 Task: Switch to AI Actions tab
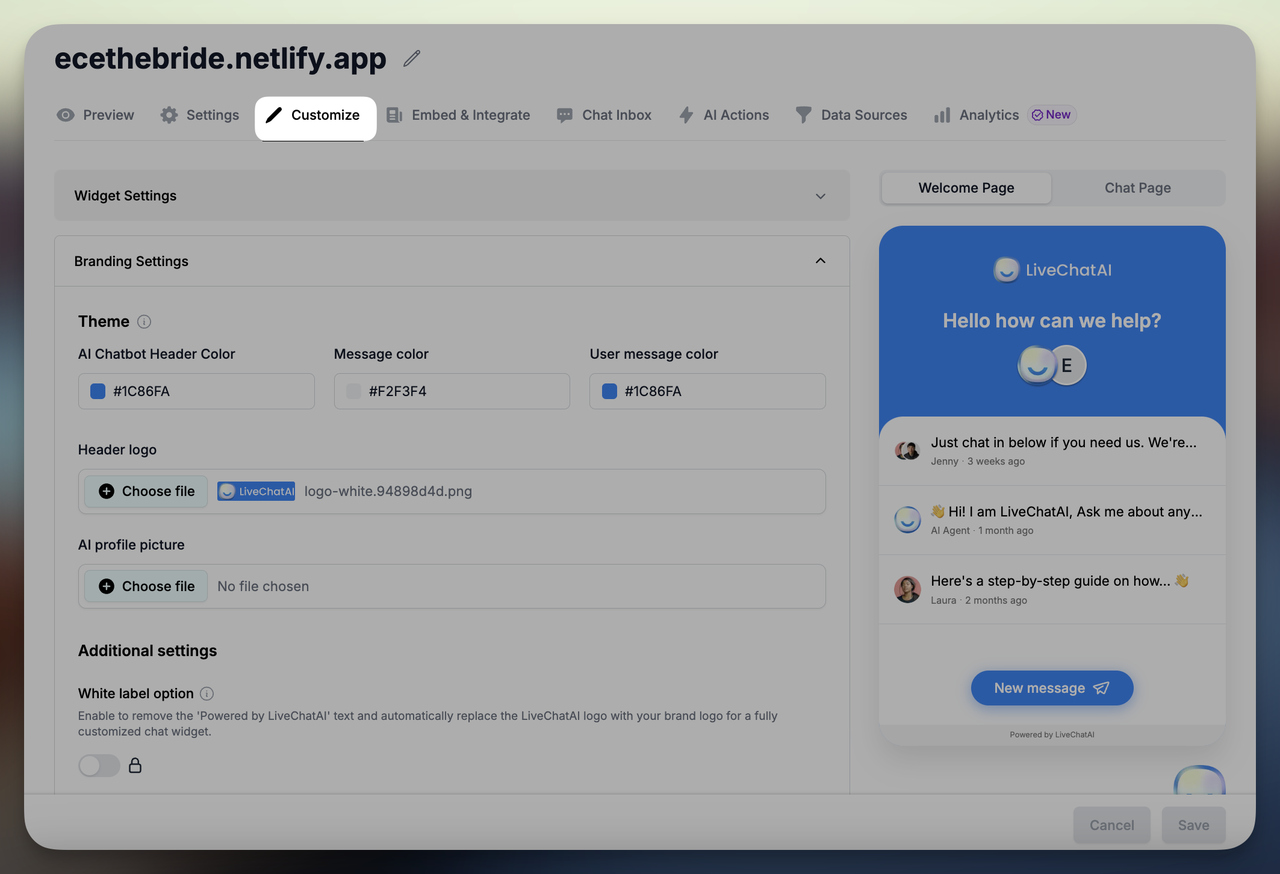coord(724,115)
